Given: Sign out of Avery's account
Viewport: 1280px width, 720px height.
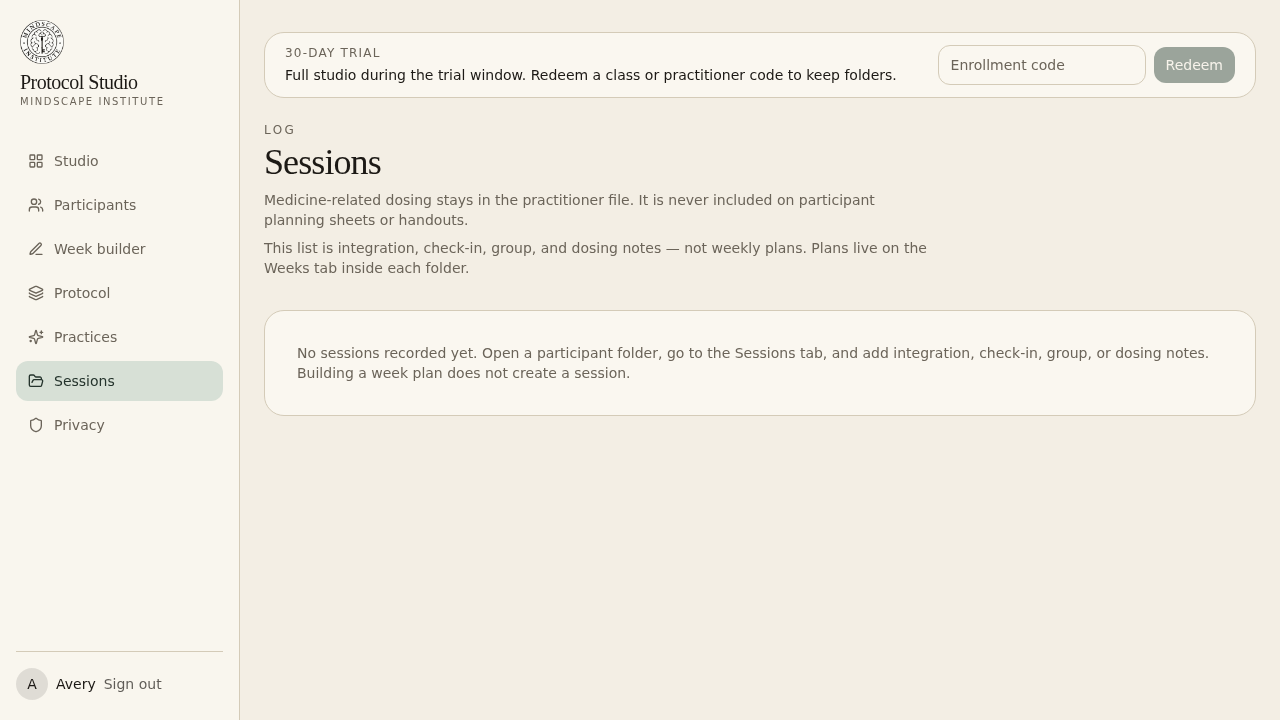Looking at the screenshot, I should [132, 684].
